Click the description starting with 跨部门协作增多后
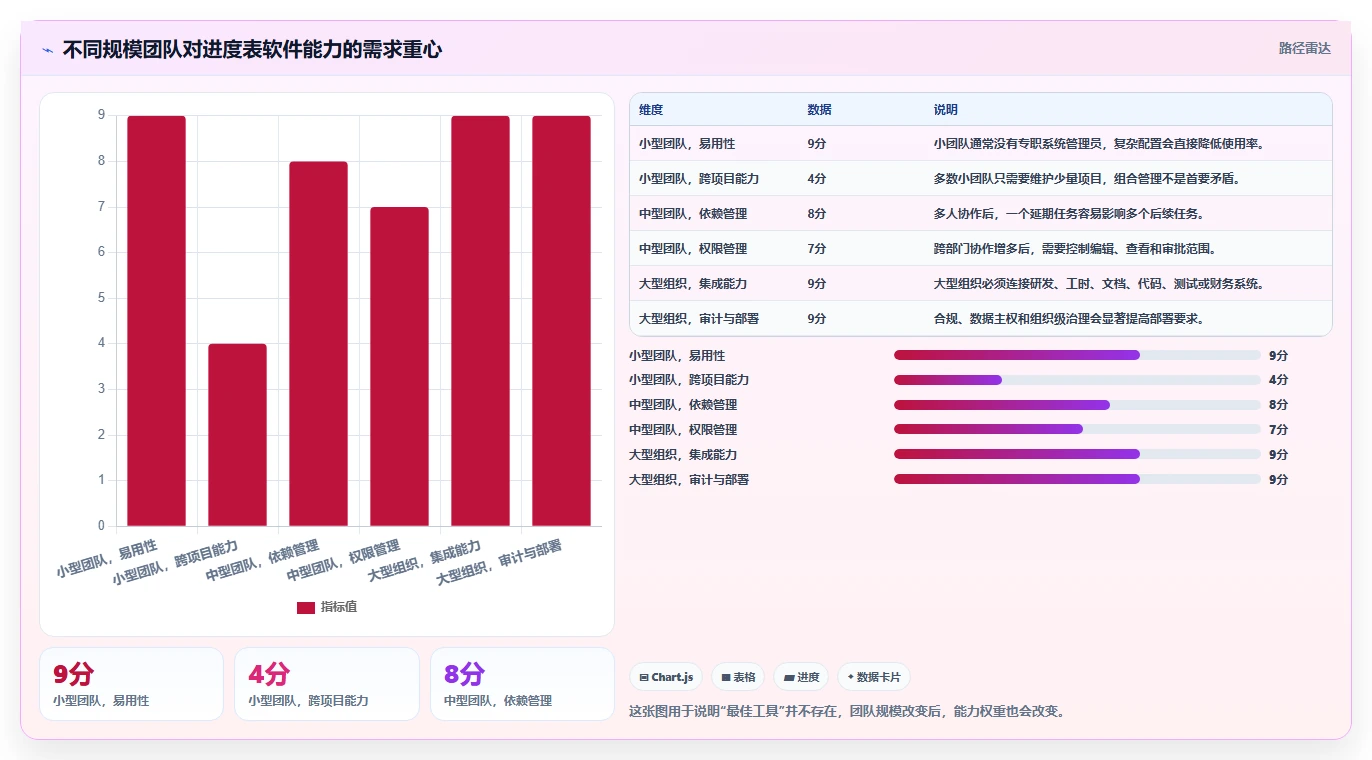 pos(1075,249)
